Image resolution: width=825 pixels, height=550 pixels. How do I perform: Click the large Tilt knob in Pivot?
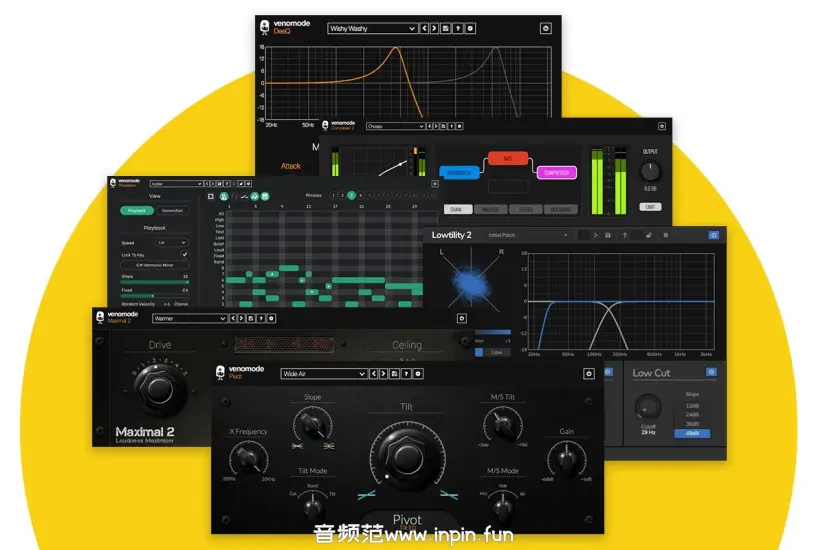[x=407, y=457]
